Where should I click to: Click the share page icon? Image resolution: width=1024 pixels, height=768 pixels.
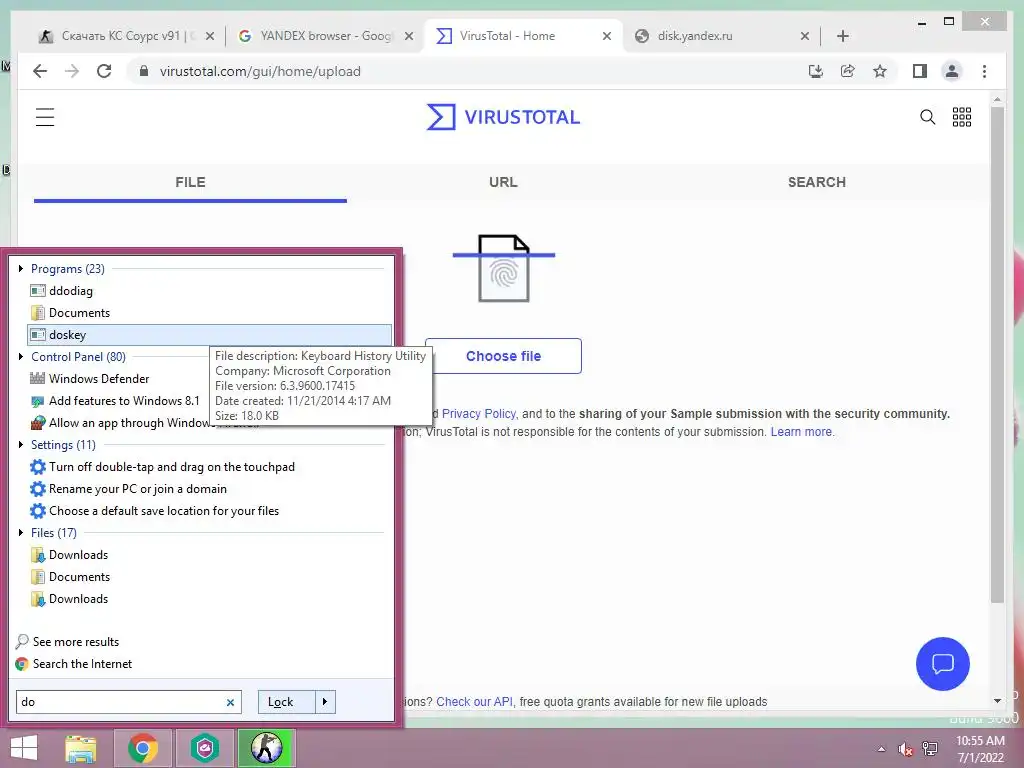(848, 71)
